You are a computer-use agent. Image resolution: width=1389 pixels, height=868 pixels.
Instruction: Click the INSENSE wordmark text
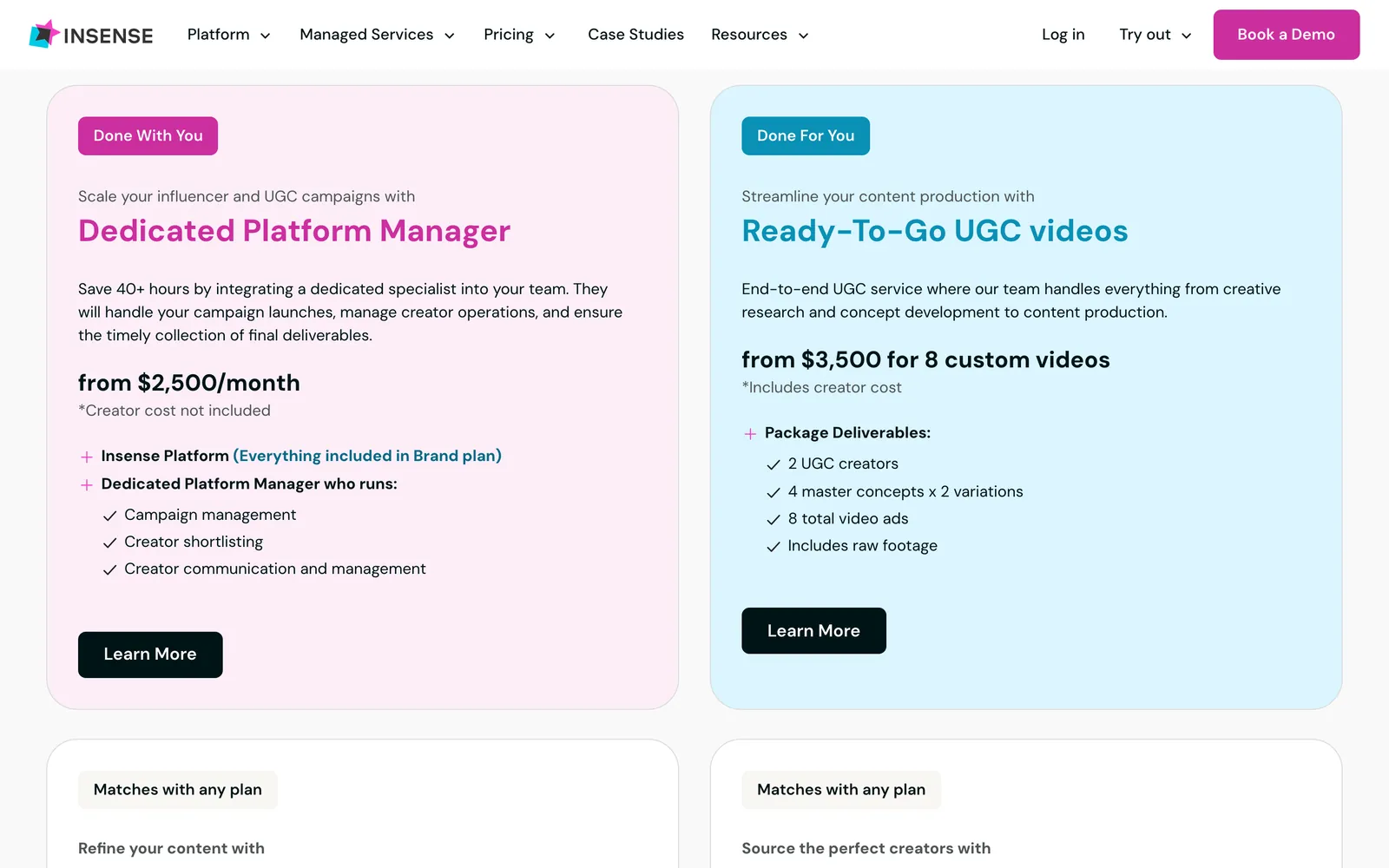[x=109, y=36]
